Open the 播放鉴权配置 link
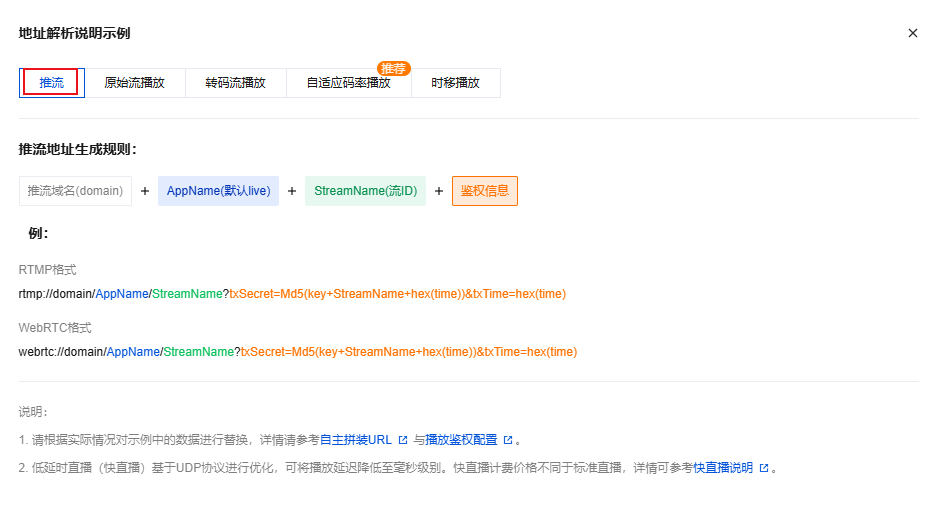941x527 pixels. pos(461,440)
